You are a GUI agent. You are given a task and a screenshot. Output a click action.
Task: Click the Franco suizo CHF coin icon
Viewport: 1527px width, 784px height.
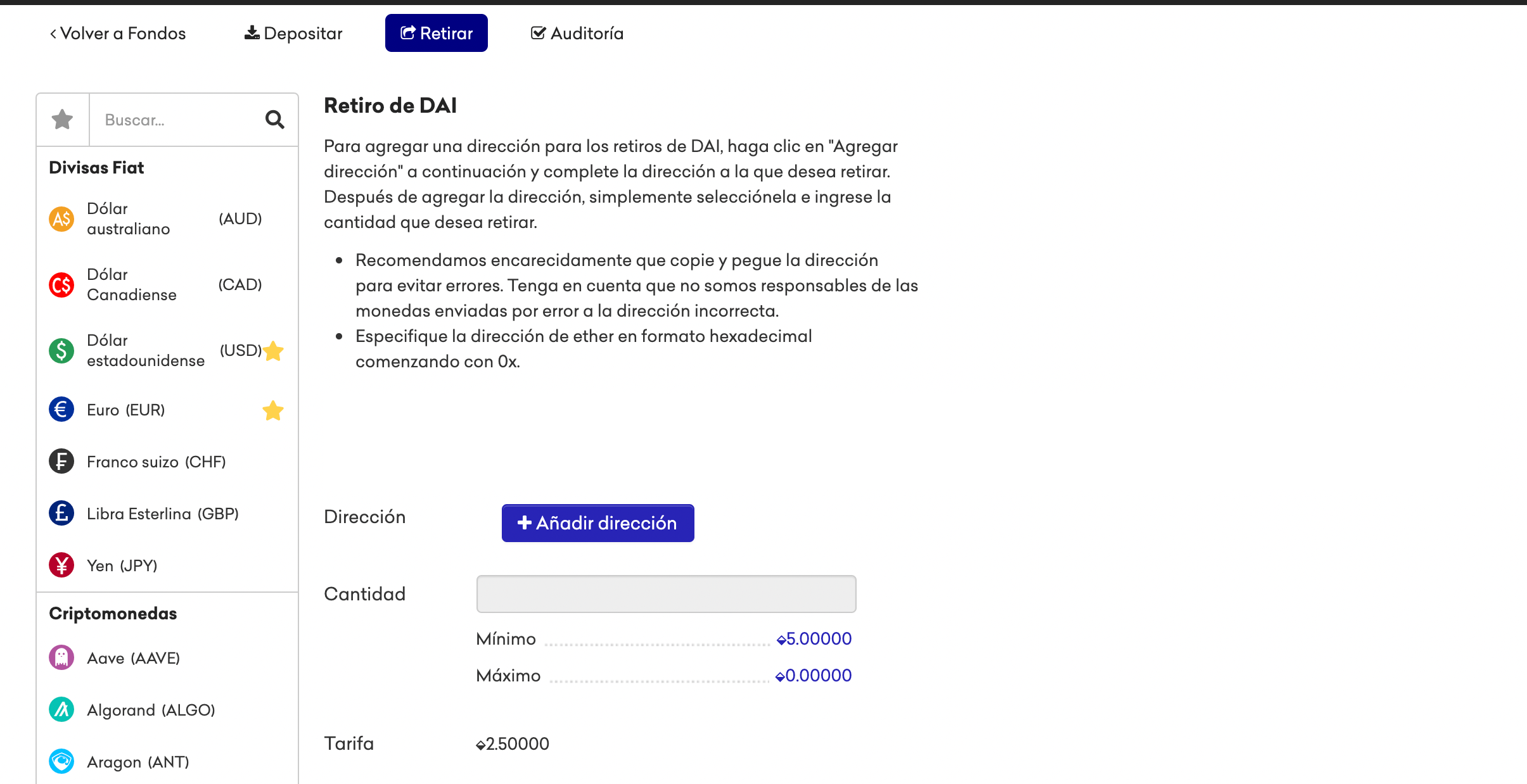pos(61,461)
